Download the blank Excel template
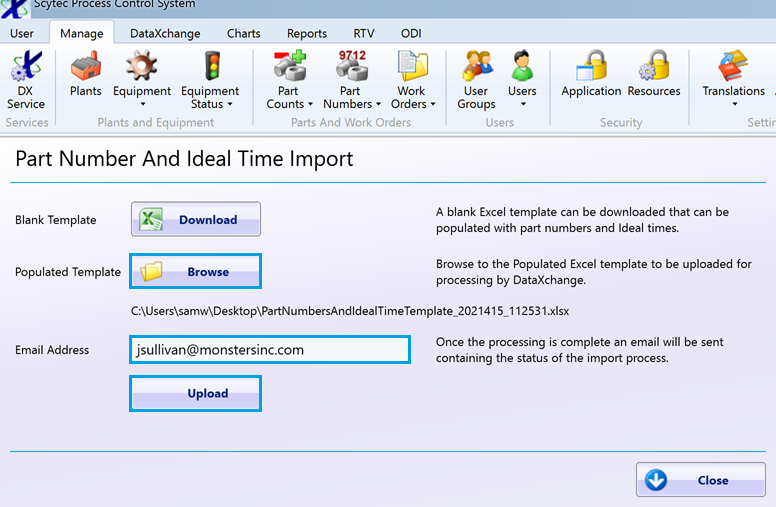776x507 pixels. (x=196, y=219)
